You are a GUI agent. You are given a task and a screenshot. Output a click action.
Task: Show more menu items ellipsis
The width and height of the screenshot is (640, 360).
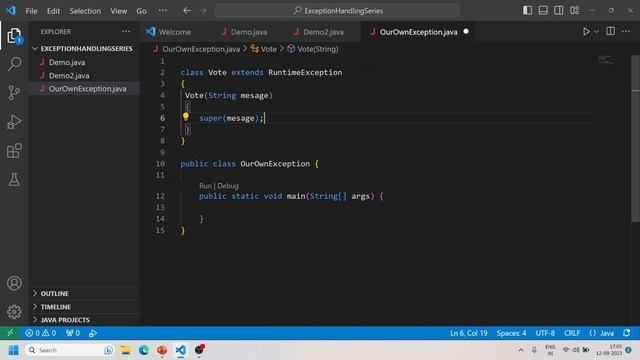point(162,11)
